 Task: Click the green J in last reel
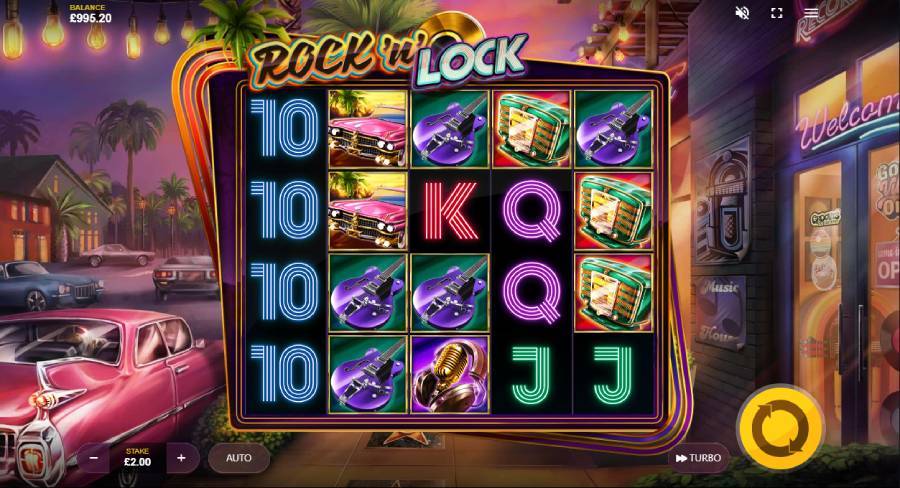(614, 374)
